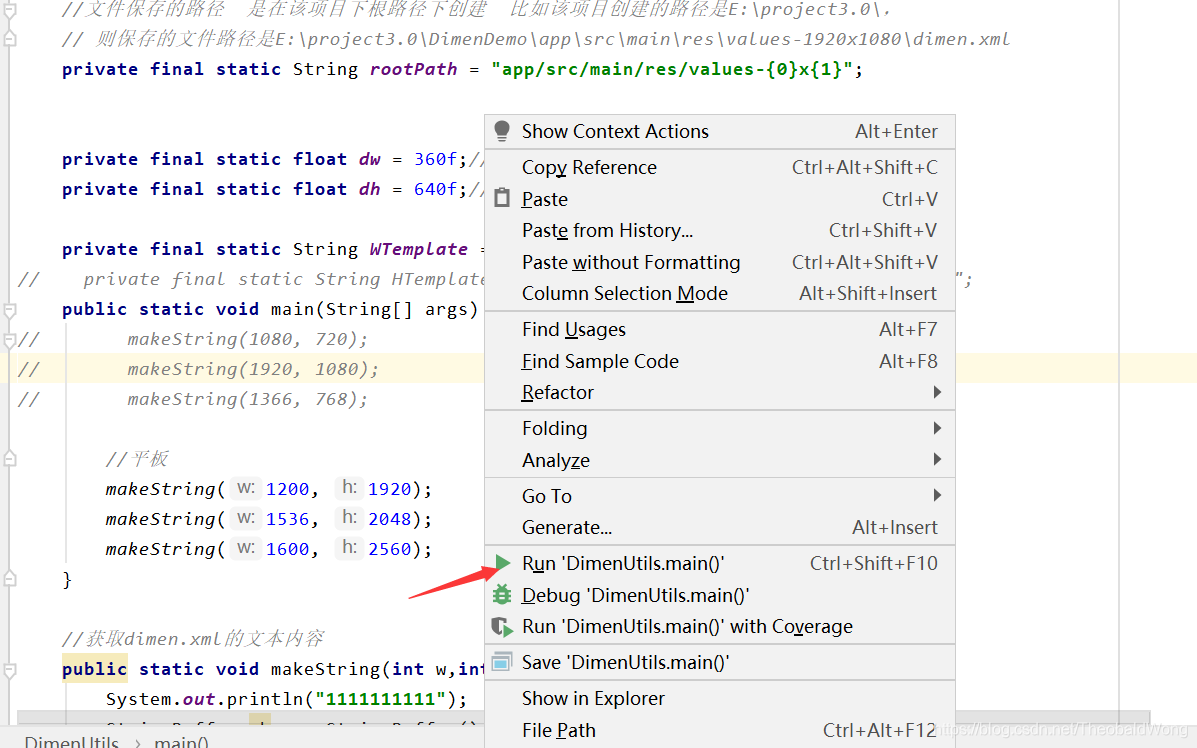Image resolution: width=1197 pixels, height=748 pixels.
Task: Click the Show Context Actions bulb icon
Action: click(x=502, y=131)
